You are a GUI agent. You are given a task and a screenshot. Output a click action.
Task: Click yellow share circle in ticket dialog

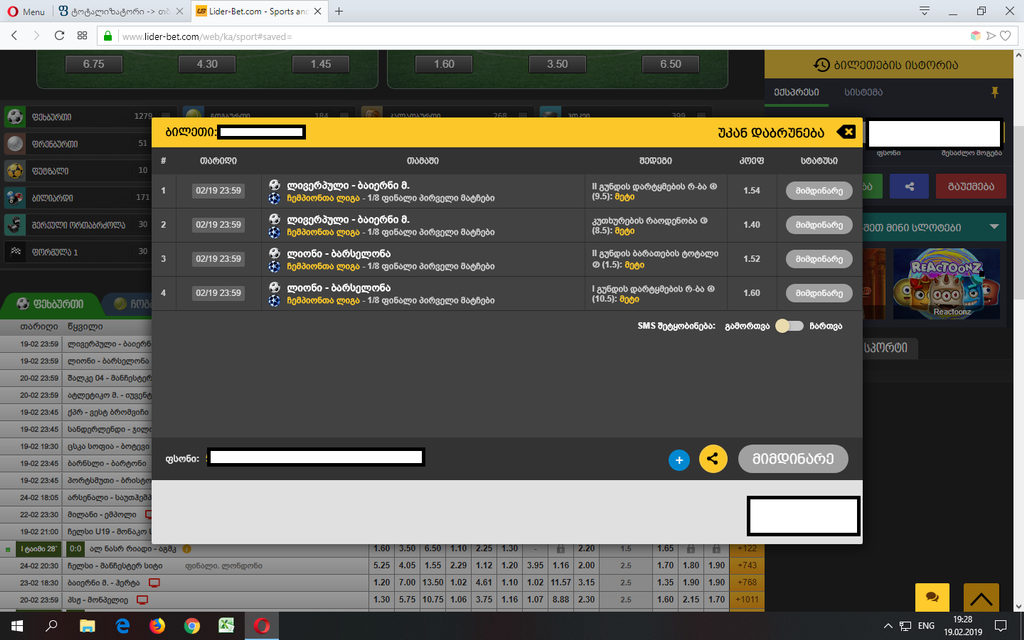tap(712, 458)
